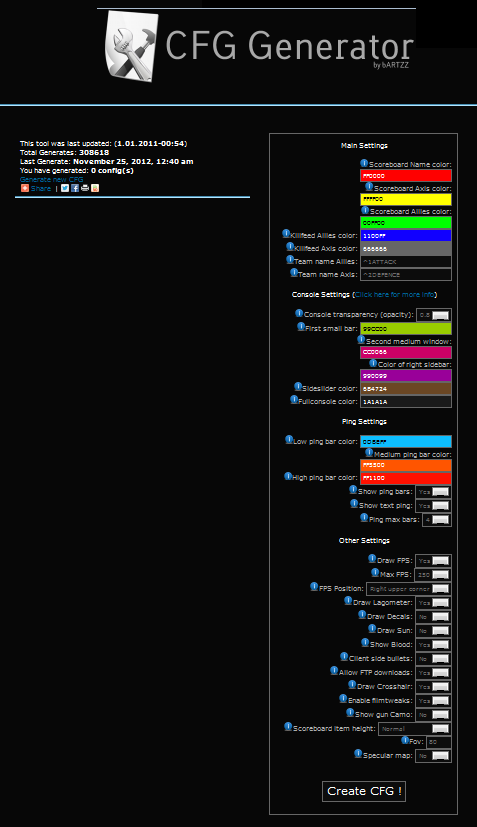Click info icon beside Draw FPS
Screen dimensions: 477x827
373,559
